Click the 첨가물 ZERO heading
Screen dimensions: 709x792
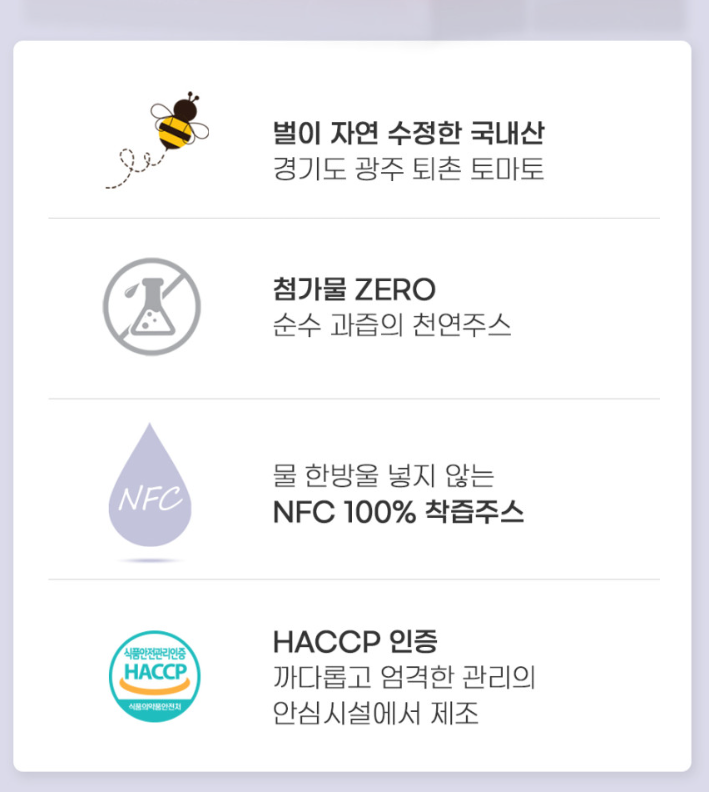354,289
